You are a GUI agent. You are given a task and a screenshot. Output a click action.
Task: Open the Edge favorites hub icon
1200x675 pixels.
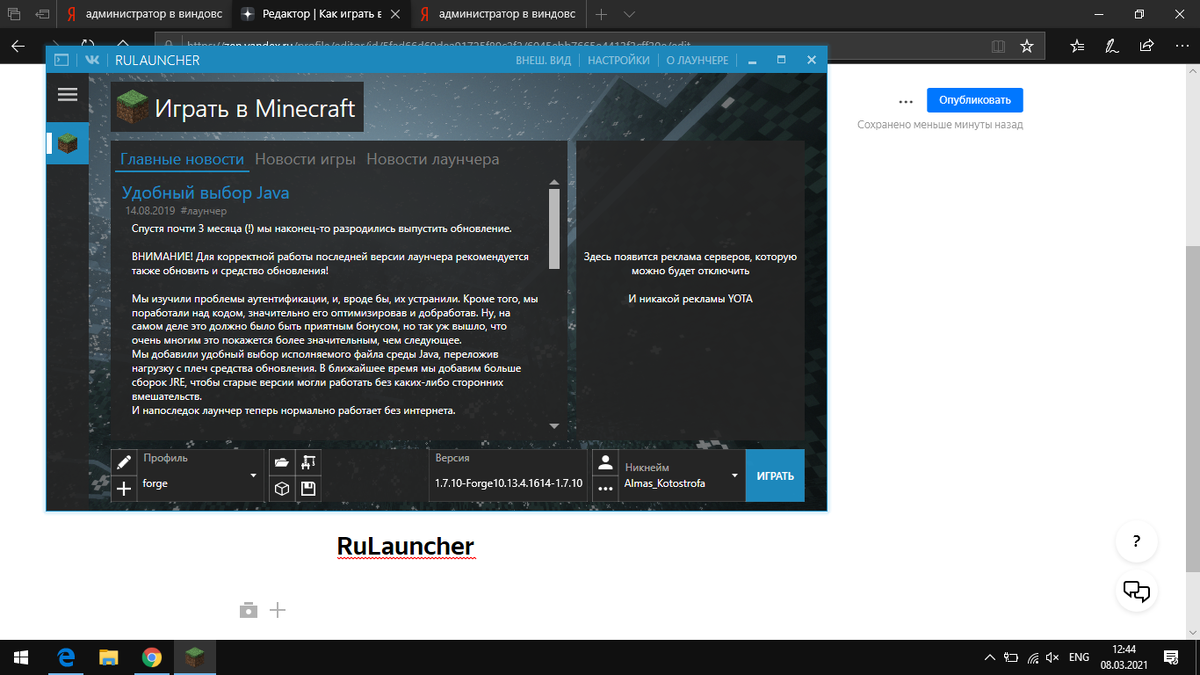pos(1077,46)
